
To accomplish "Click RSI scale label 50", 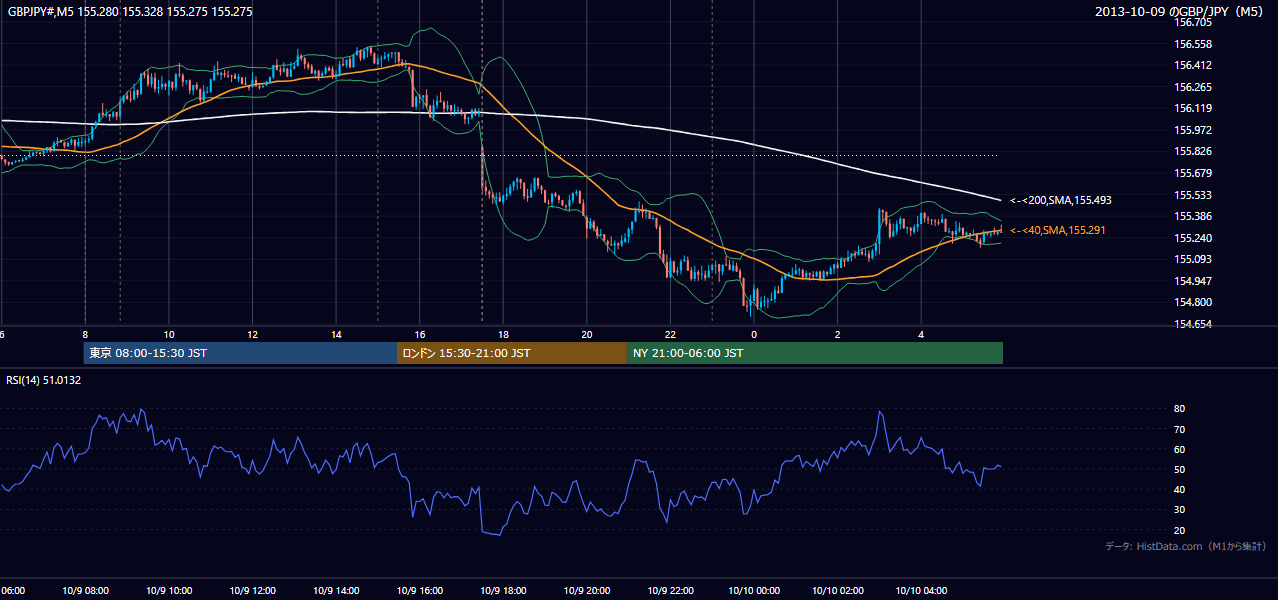I will [x=1180, y=469].
